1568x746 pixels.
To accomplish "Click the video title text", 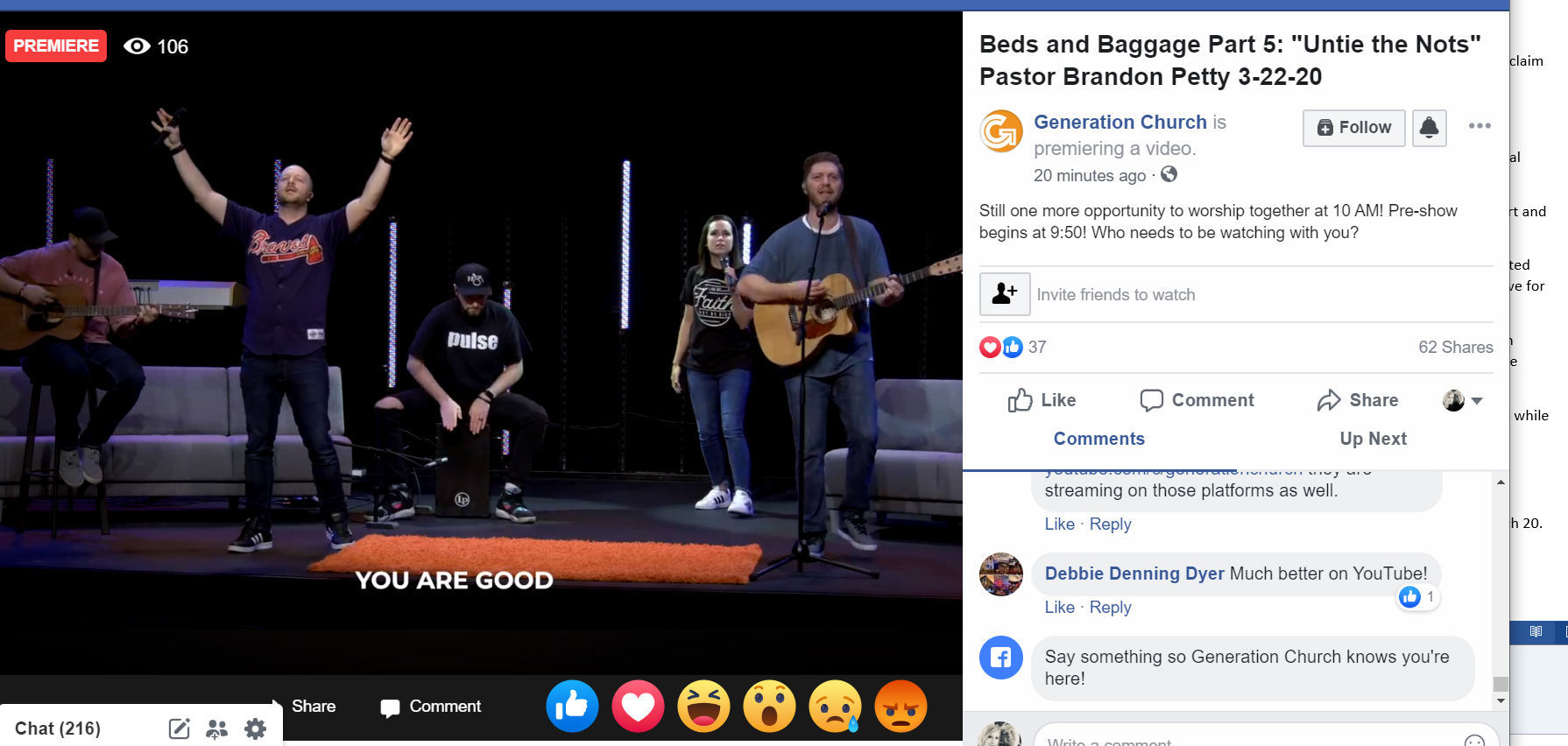I will (1230, 60).
